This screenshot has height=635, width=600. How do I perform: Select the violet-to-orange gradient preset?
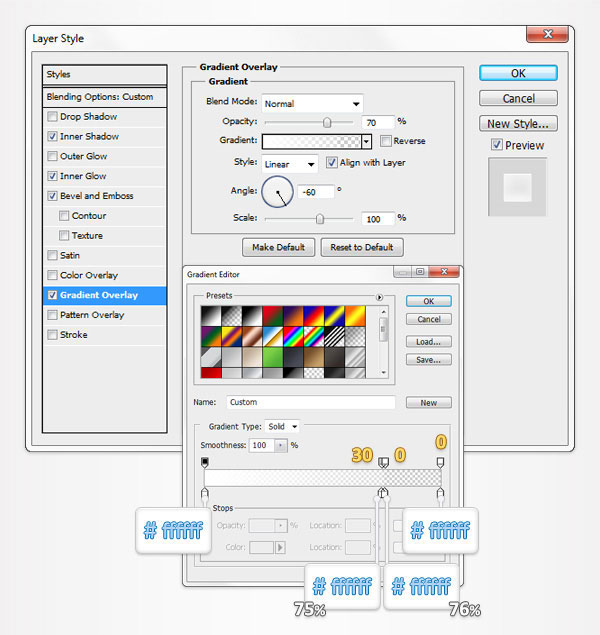coord(294,316)
